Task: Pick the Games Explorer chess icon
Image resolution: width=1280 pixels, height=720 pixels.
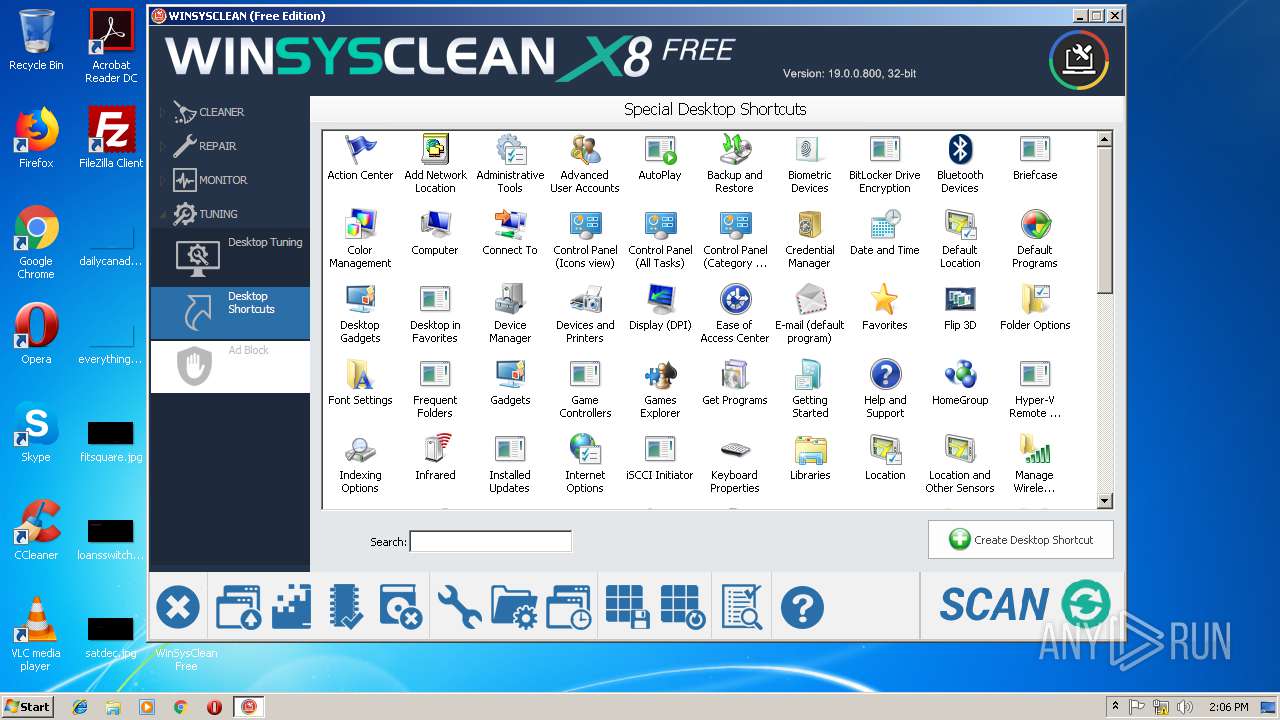Action: [660, 375]
